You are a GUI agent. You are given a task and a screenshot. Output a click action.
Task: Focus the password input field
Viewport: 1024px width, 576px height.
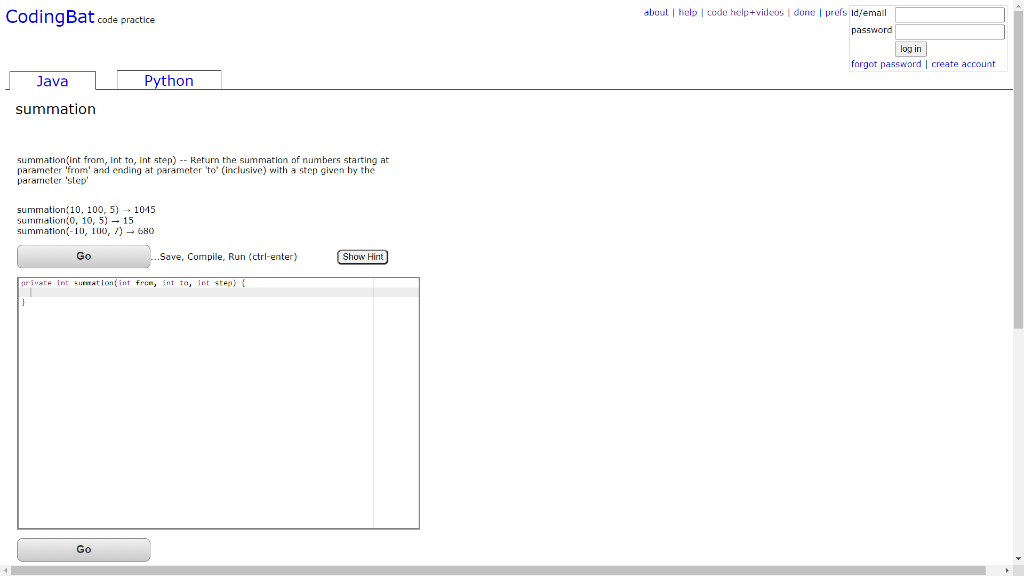950,31
